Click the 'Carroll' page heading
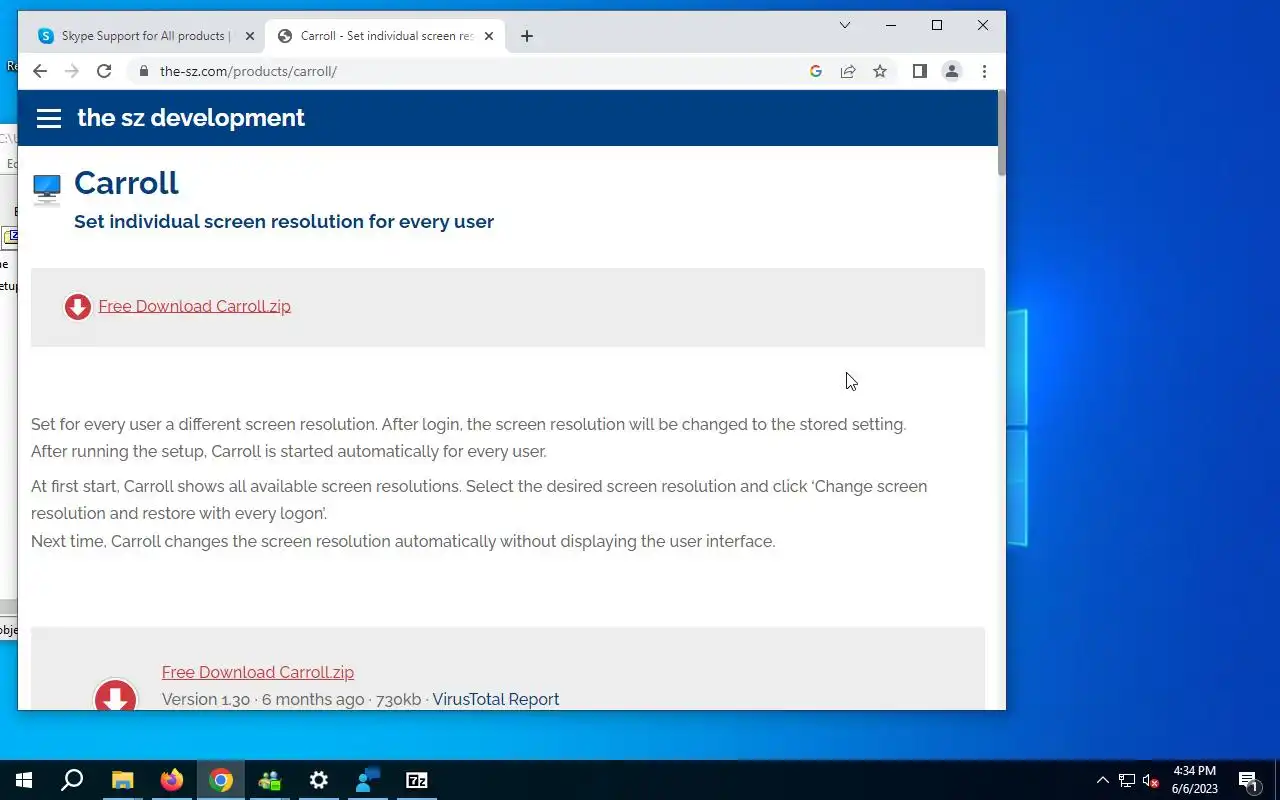 pos(126,183)
